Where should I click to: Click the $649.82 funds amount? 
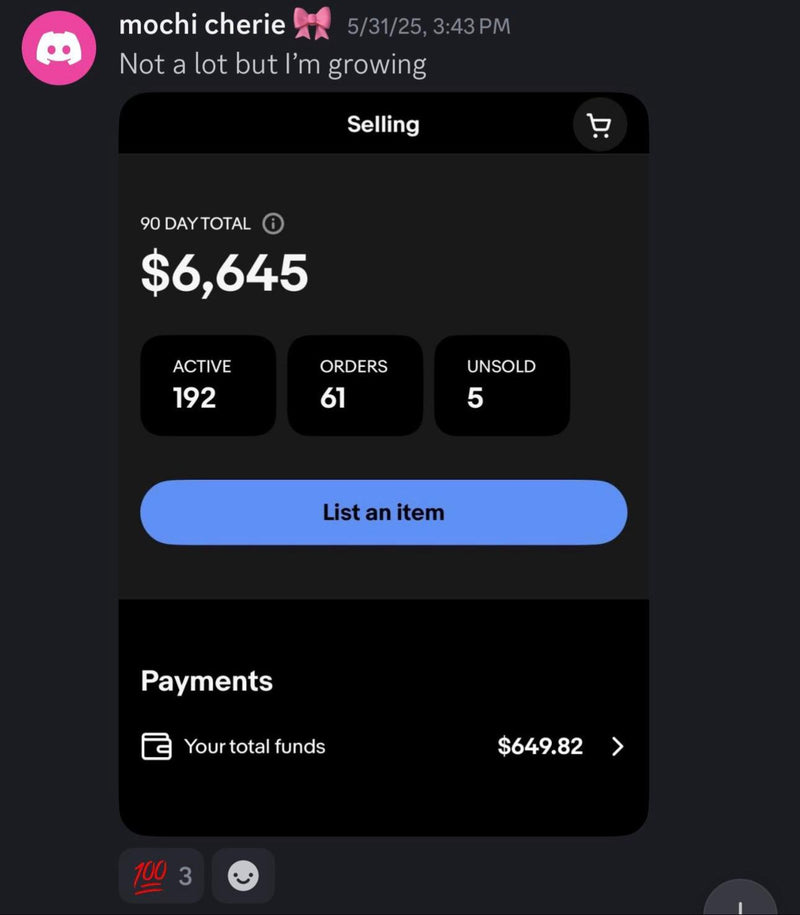[540, 746]
